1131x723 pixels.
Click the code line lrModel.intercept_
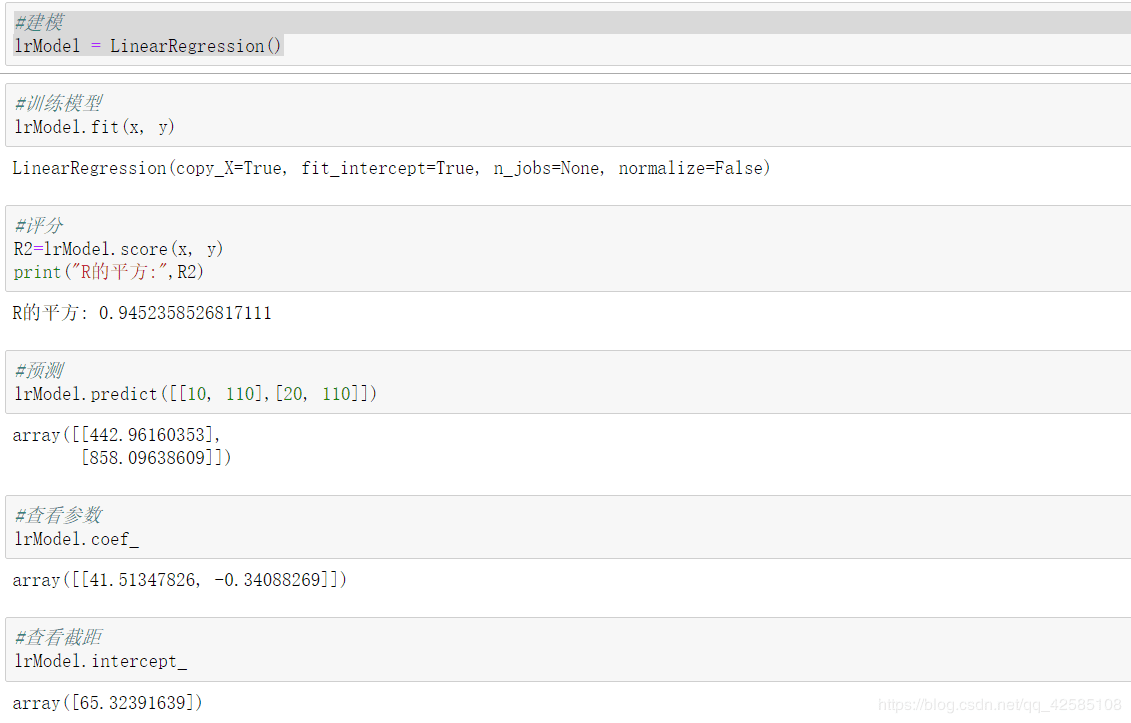[x=100, y=661]
